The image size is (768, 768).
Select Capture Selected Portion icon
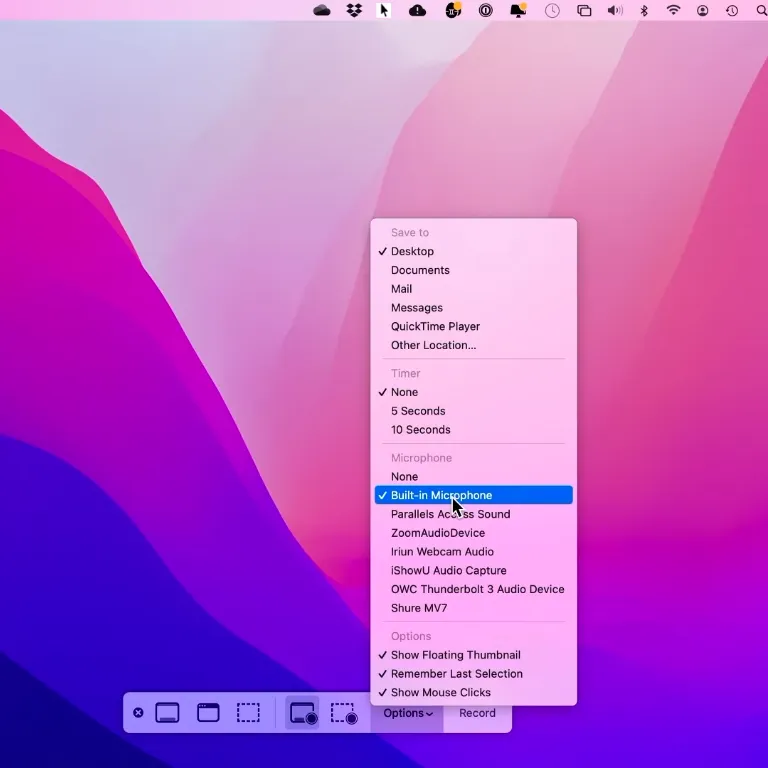(x=248, y=713)
